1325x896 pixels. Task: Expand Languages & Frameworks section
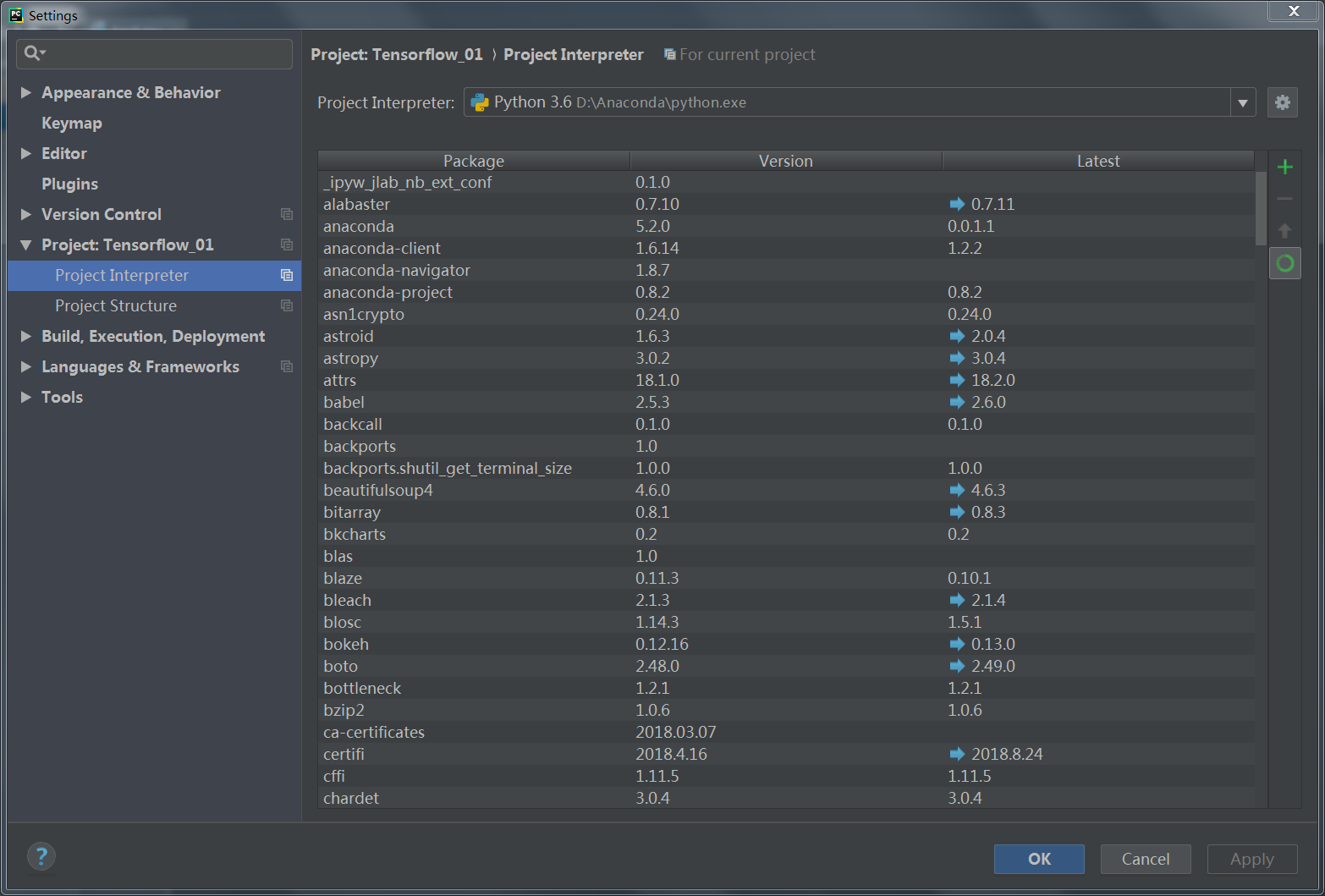pos(26,366)
